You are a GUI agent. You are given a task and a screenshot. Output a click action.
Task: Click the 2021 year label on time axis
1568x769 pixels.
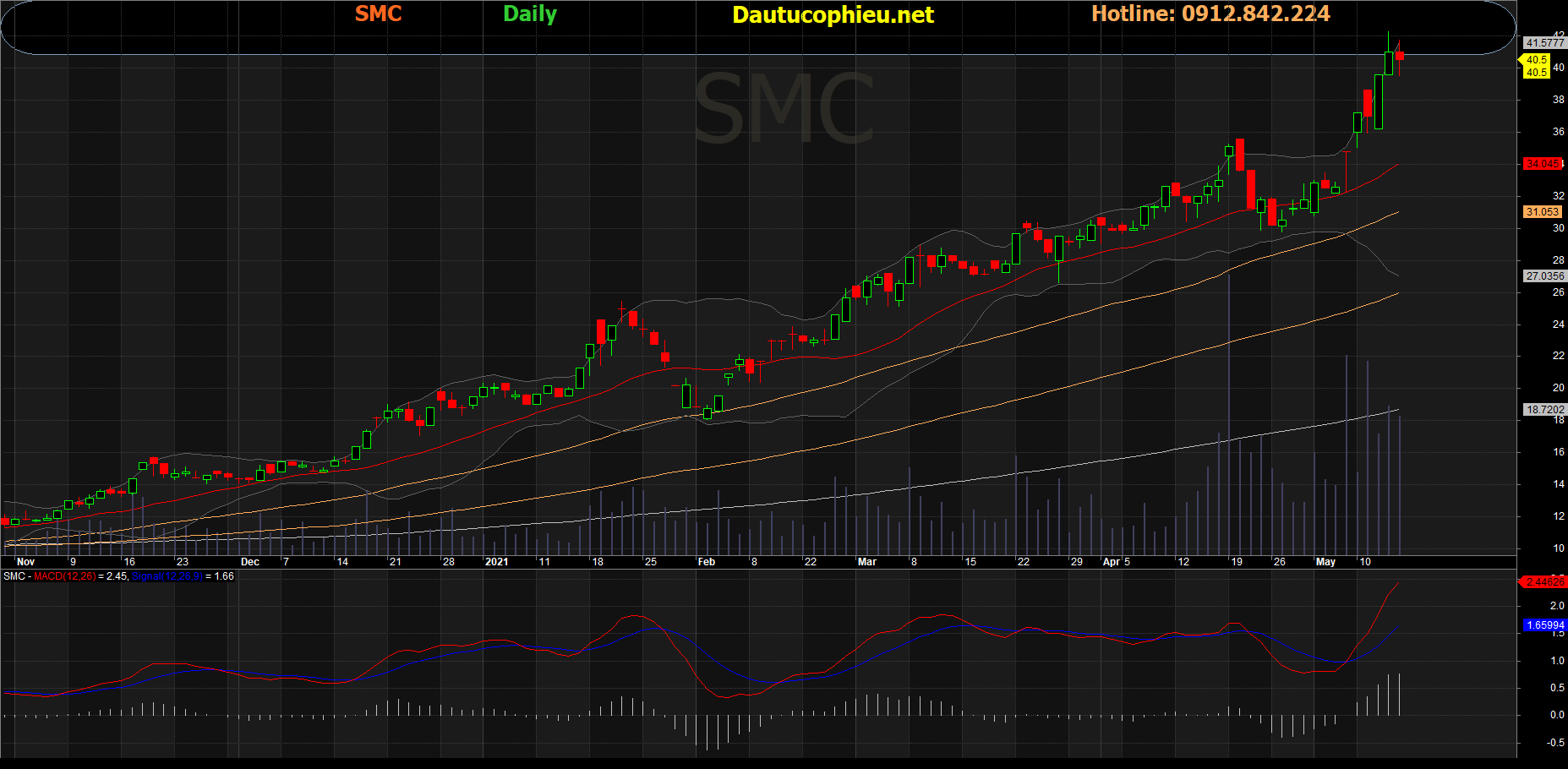497,562
